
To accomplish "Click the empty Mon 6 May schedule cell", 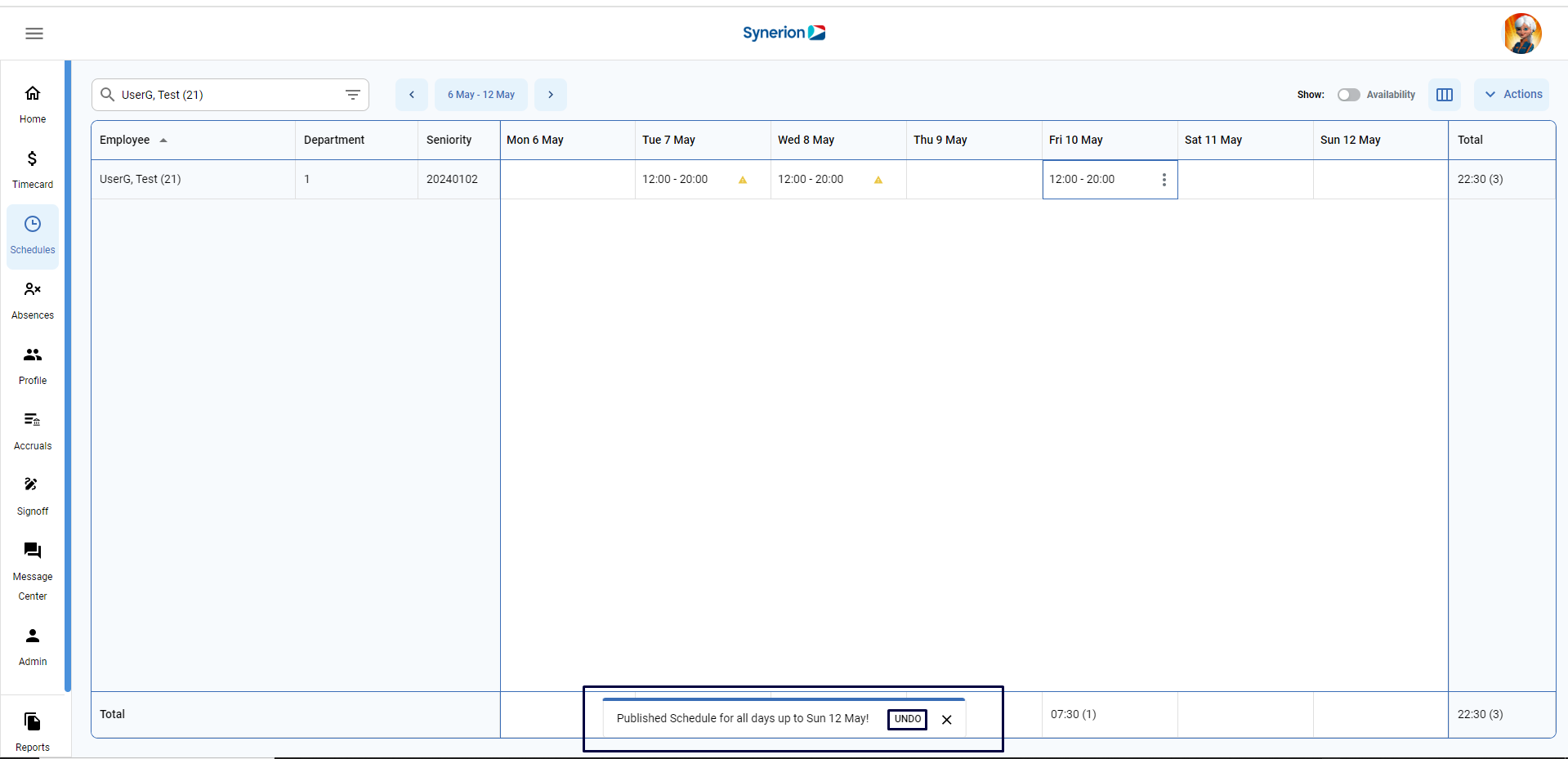I will [x=568, y=180].
